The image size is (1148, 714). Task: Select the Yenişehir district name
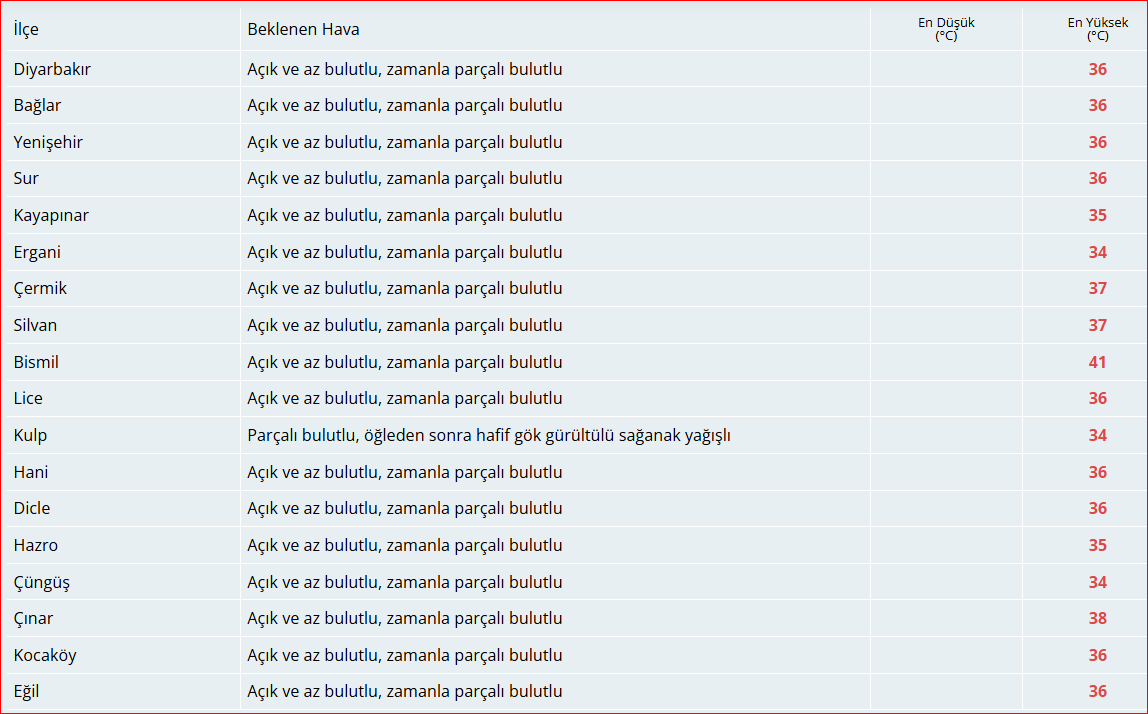click(48, 142)
